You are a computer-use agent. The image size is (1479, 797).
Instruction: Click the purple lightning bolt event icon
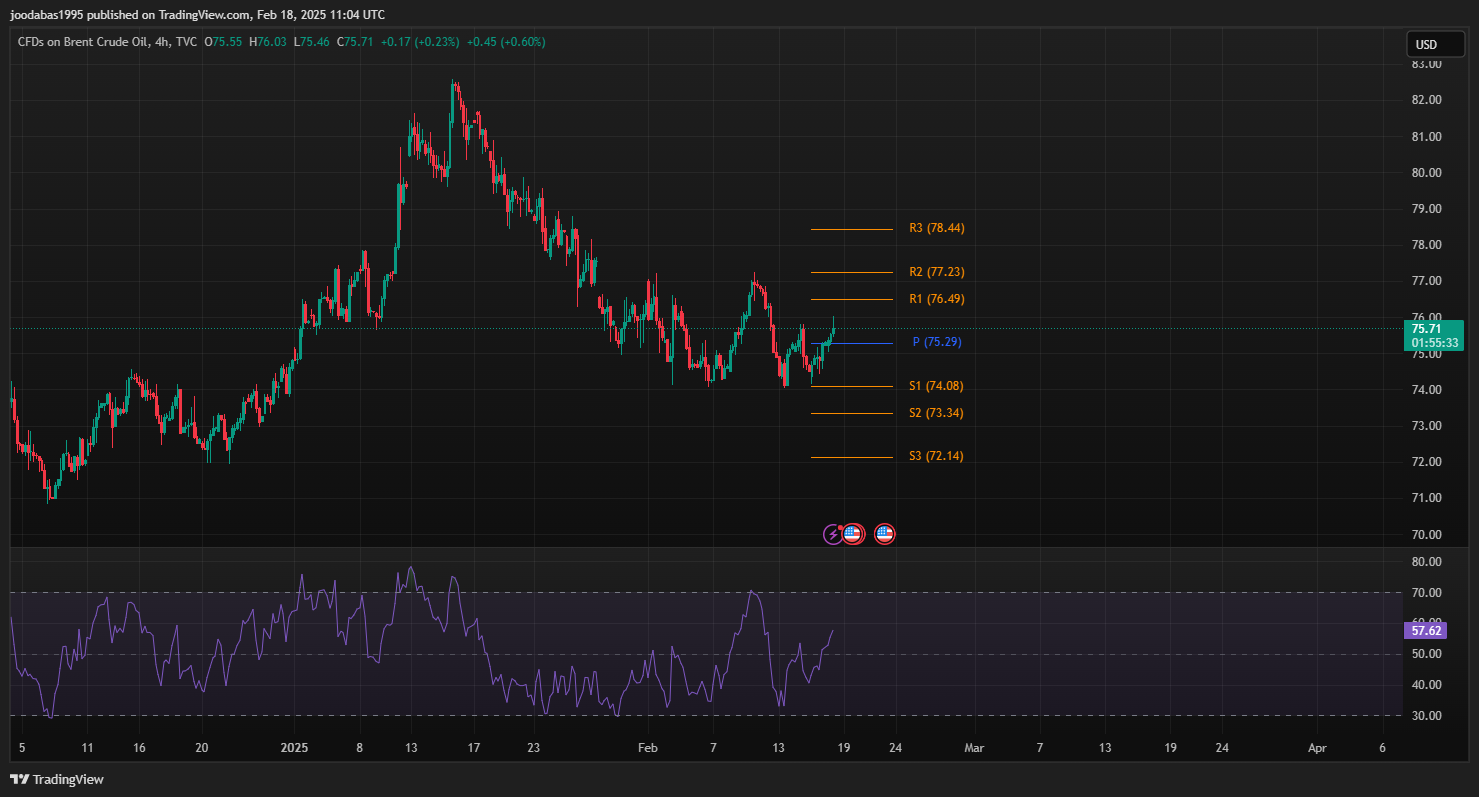click(x=832, y=534)
